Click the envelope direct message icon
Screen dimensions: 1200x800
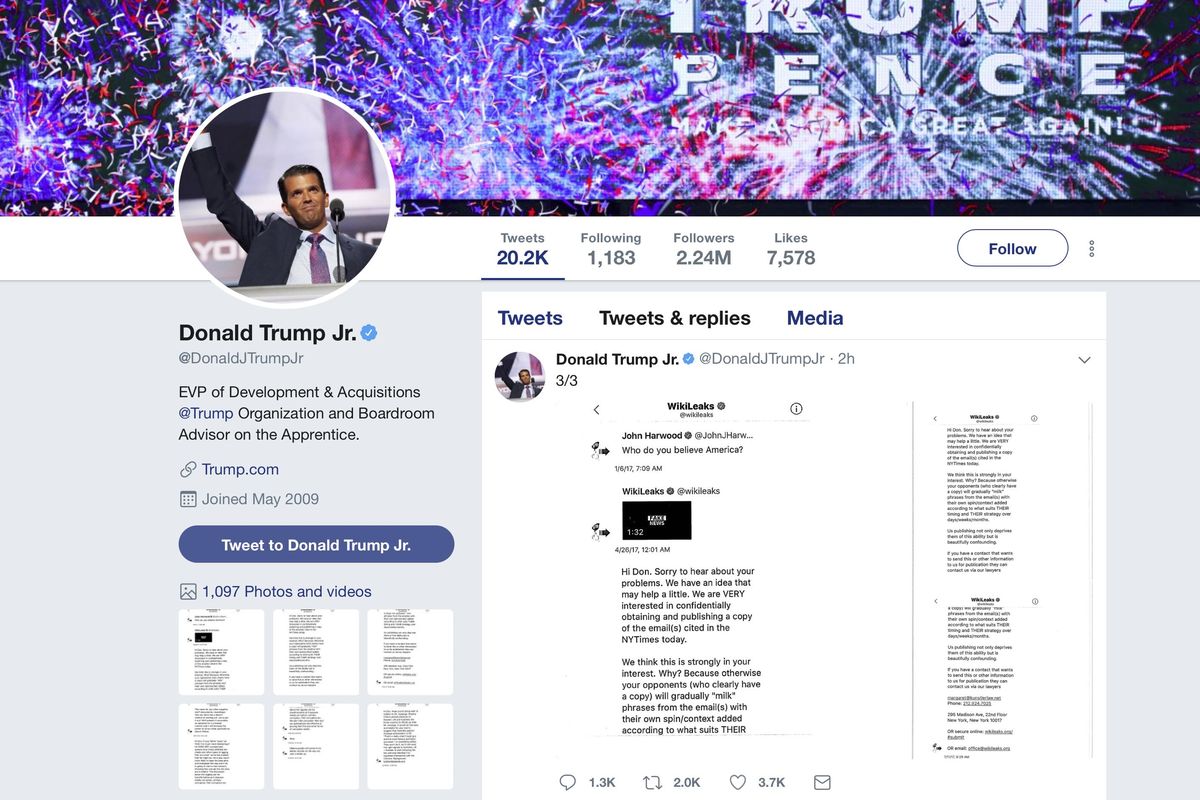(x=822, y=782)
